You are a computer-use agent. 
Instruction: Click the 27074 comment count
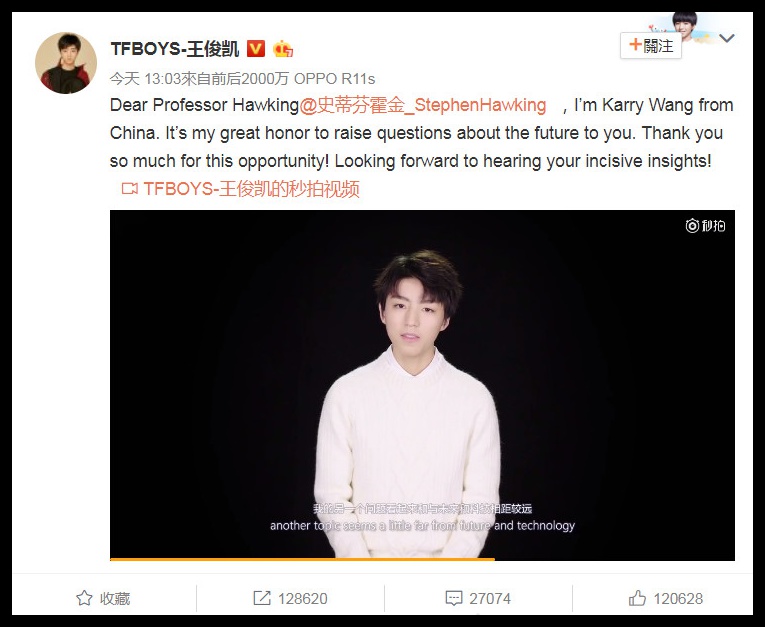point(490,599)
